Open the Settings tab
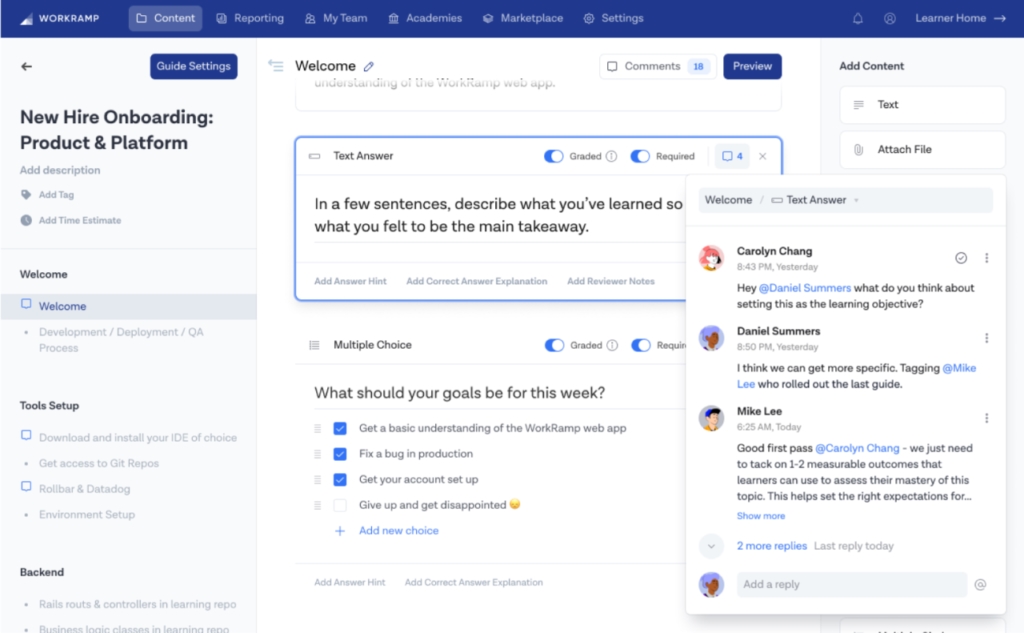 [613, 18]
